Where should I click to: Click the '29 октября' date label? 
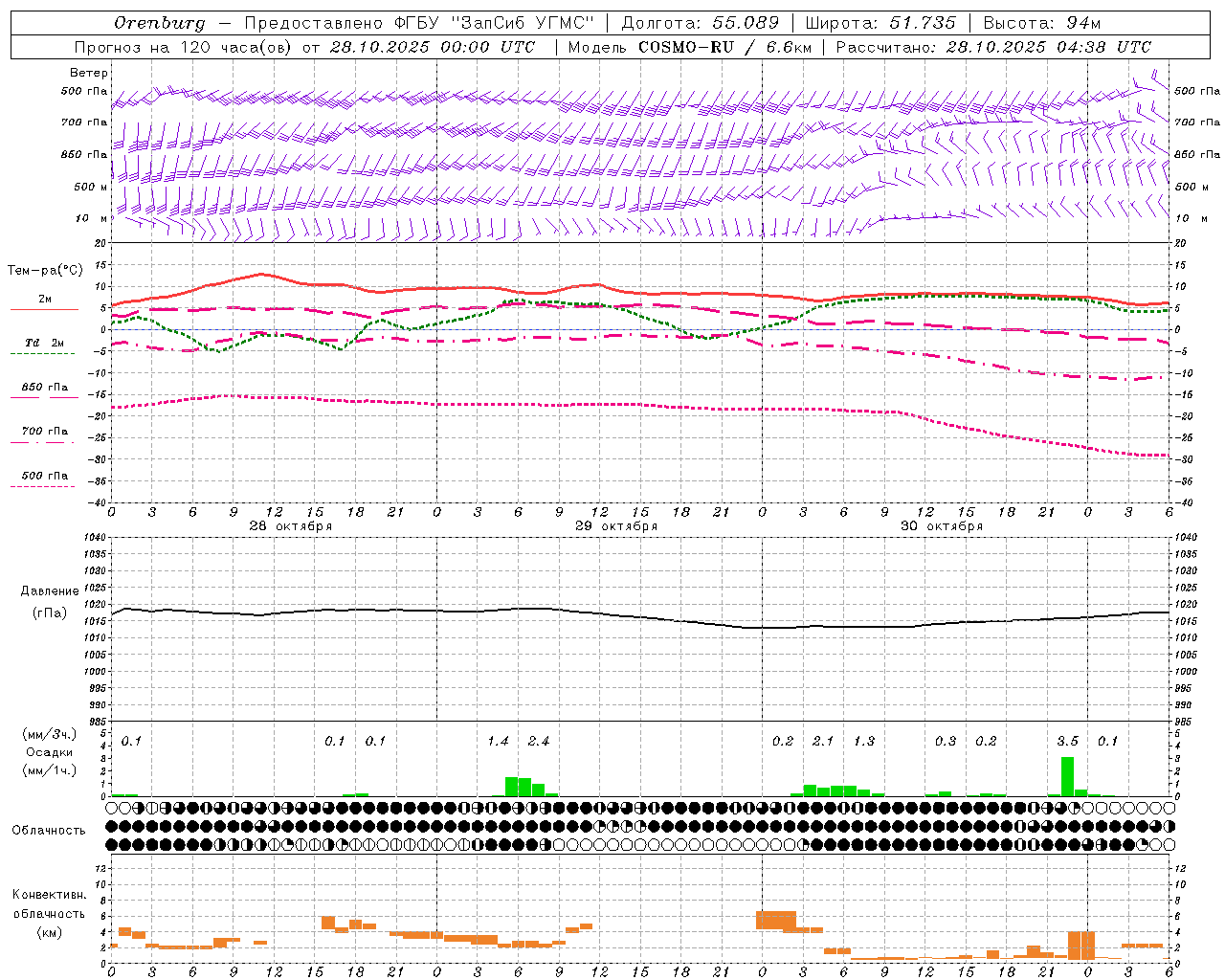616,526
